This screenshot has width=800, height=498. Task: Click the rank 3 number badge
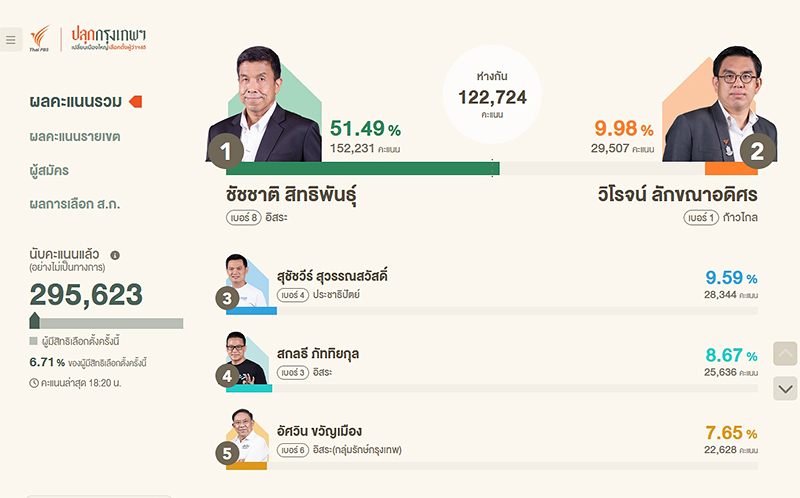tap(227, 297)
